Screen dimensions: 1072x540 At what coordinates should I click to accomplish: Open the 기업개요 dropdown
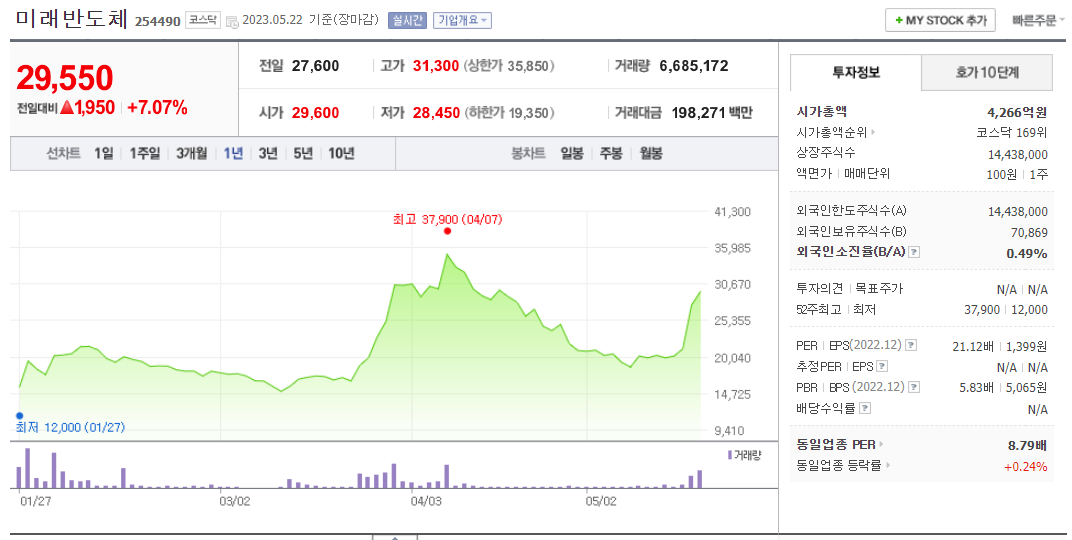[x=462, y=21]
